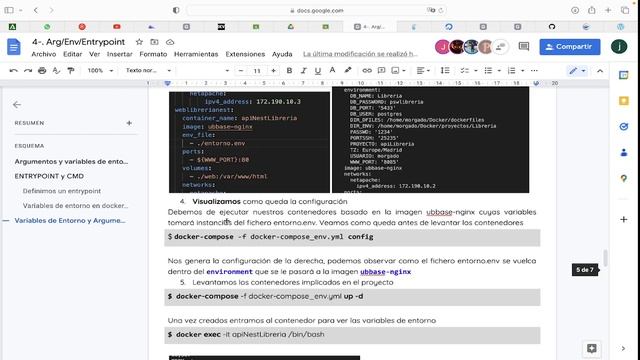Open the numbered list dropdown

pos(516,71)
